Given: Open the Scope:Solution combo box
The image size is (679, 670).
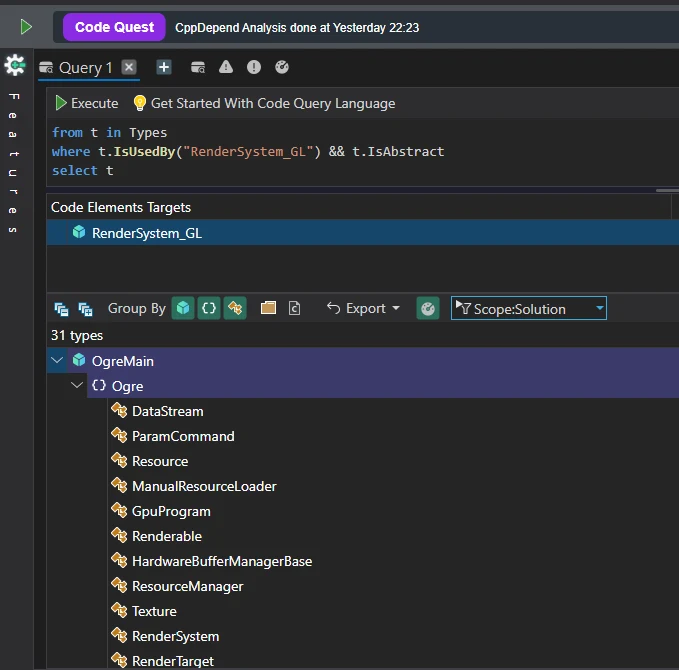Looking at the screenshot, I should (x=529, y=308).
